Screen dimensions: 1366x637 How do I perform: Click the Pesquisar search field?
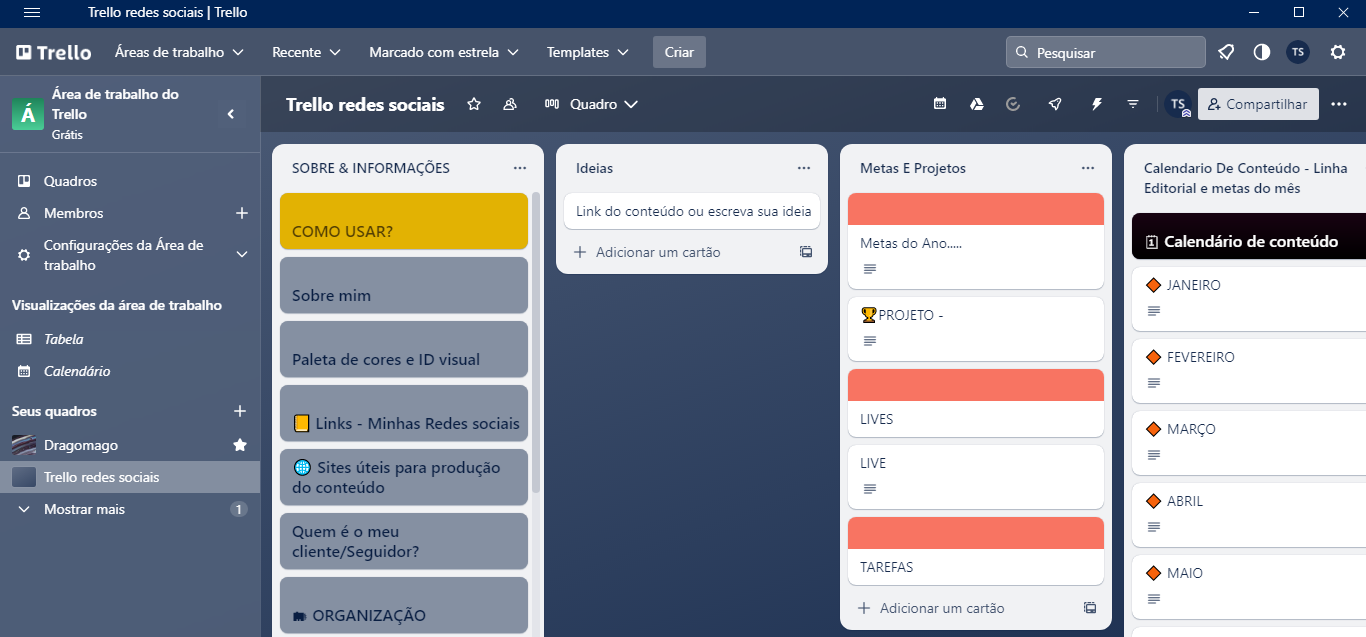click(x=1105, y=52)
